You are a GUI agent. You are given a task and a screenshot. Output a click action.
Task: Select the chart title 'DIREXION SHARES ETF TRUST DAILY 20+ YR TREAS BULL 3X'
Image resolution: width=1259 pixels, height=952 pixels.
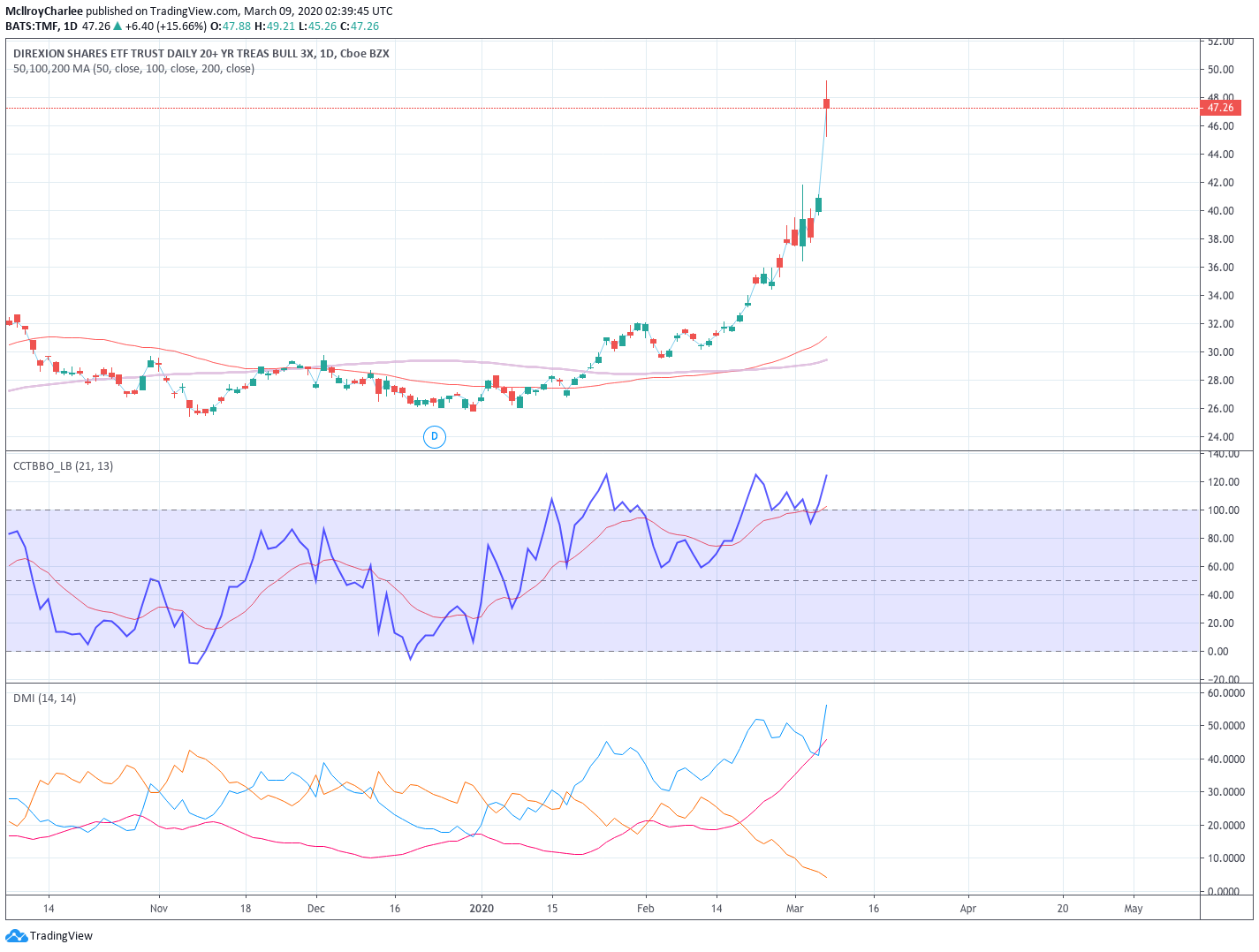(163, 54)
